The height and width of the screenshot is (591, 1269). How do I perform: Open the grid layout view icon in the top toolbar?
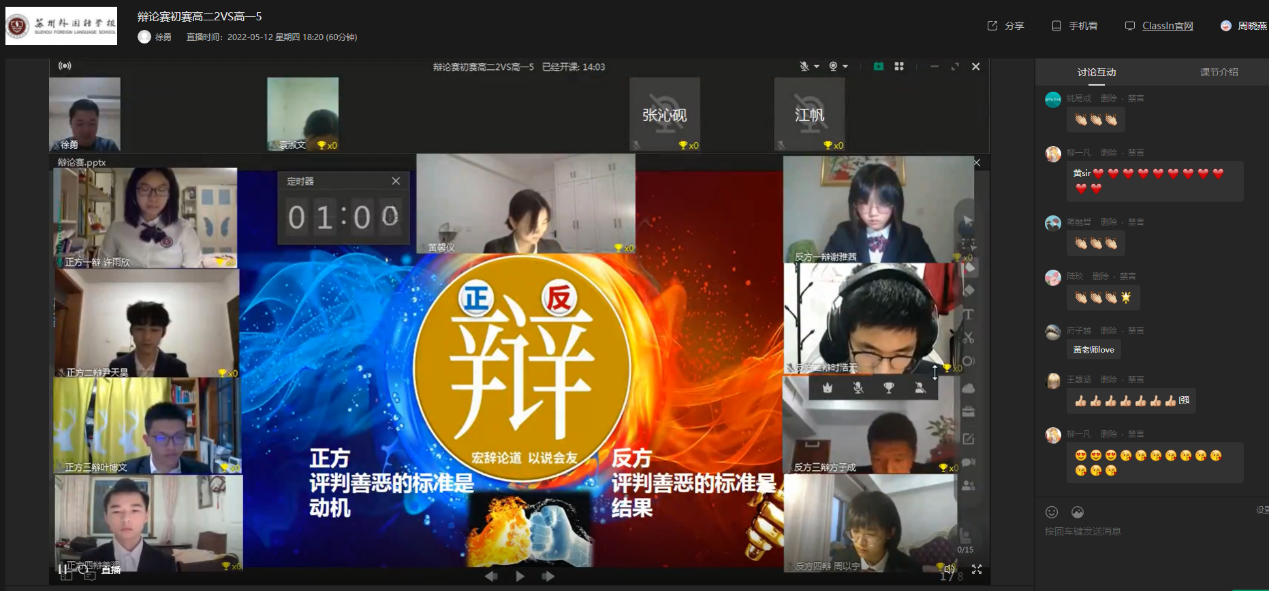click(x=900, y=66)
